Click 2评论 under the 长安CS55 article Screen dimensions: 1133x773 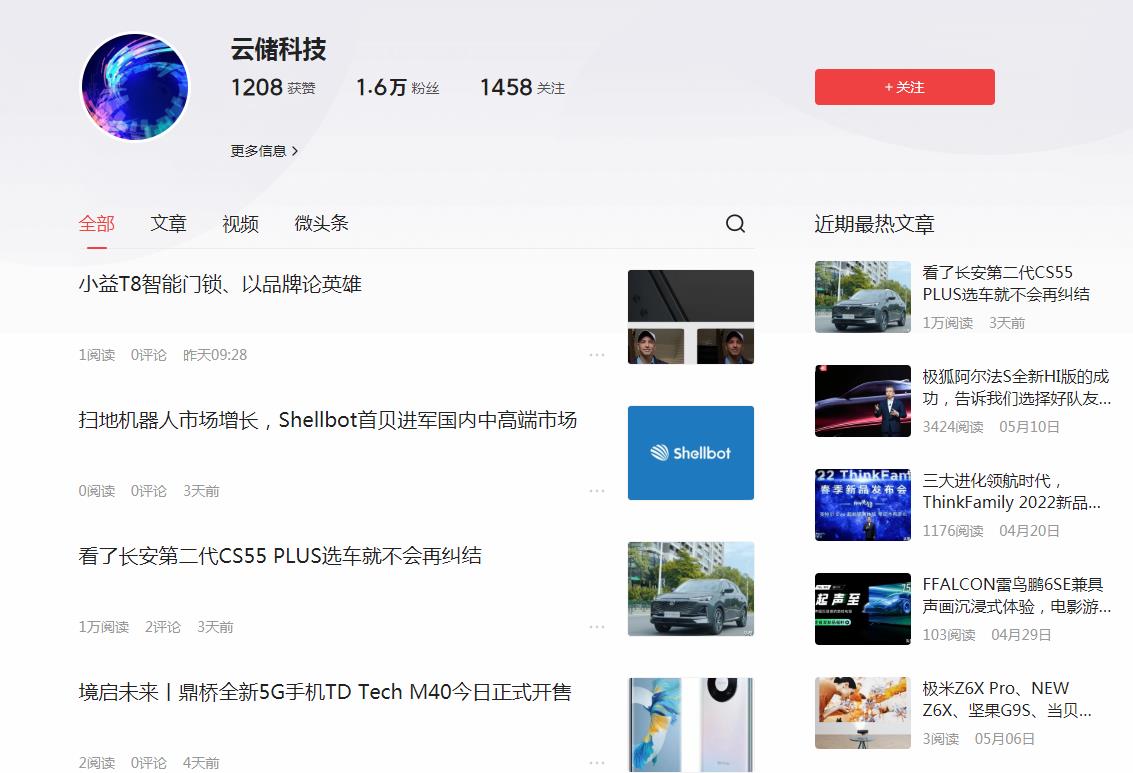click(163, 626)
